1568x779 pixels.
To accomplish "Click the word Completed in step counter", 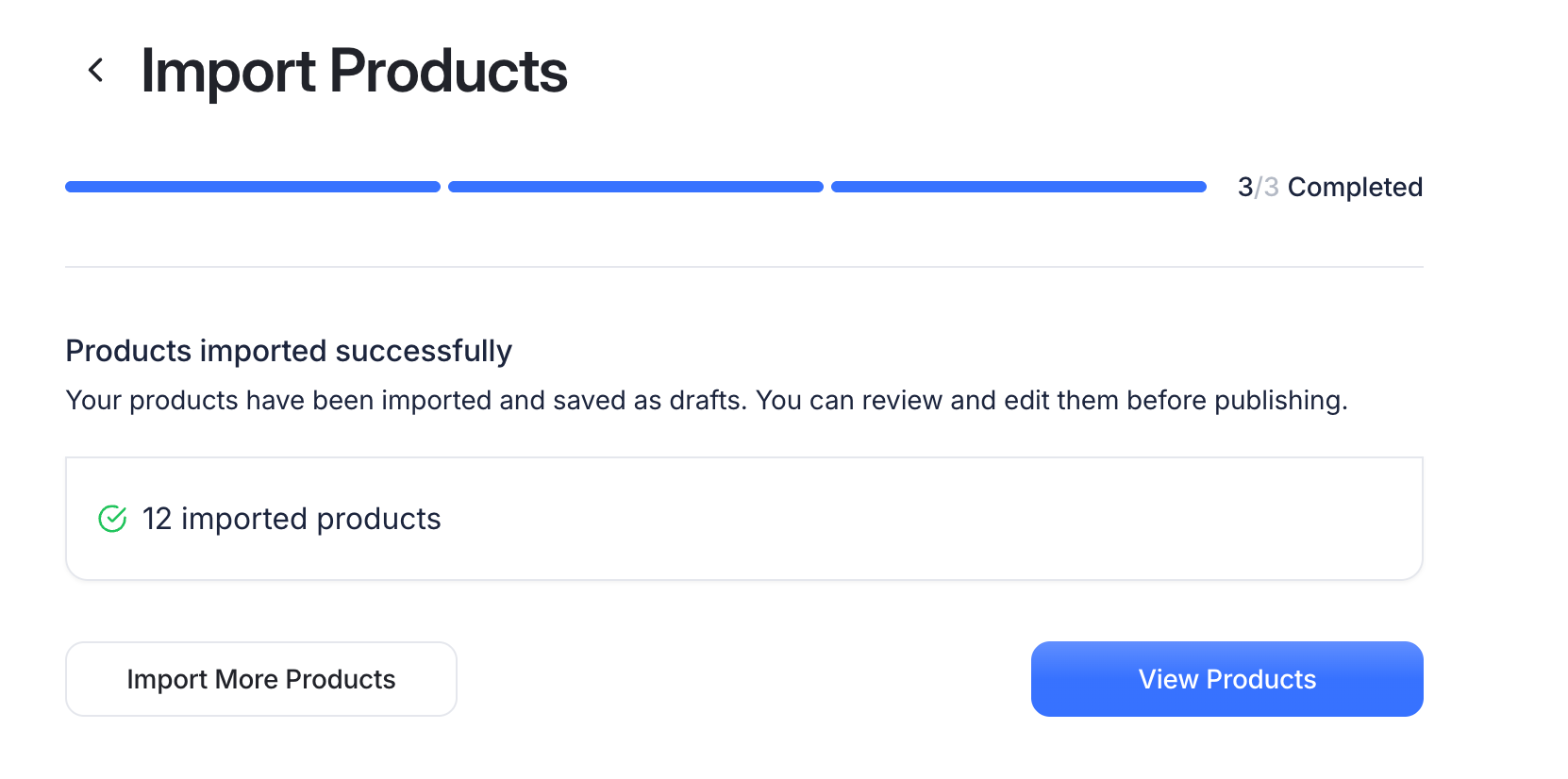I will point(1355,187).
